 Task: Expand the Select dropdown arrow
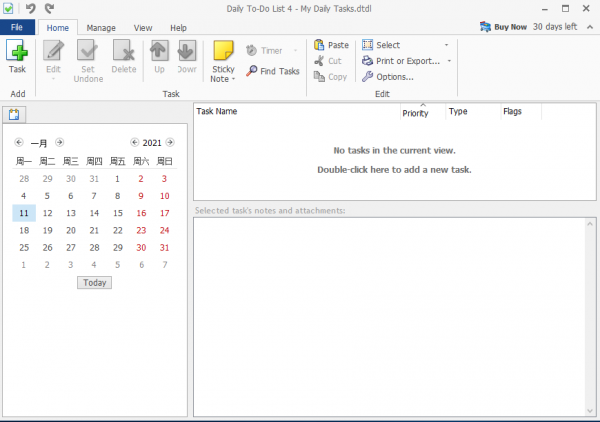point(446,45)
